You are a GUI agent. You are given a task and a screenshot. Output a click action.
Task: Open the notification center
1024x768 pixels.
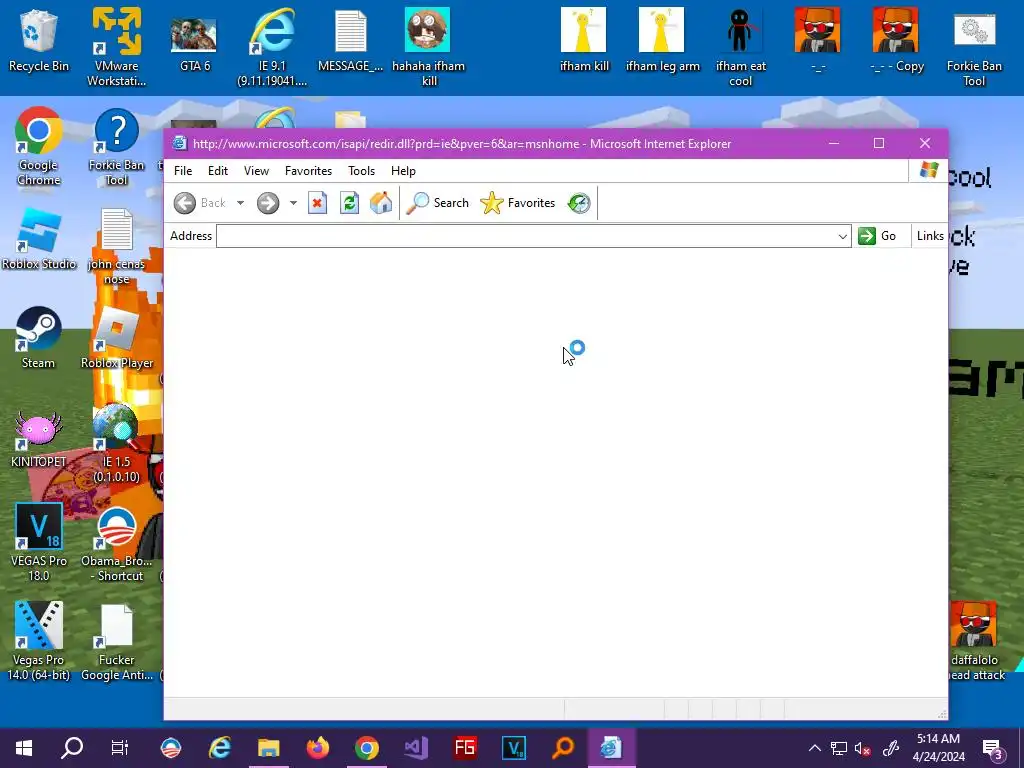click(993, 749)
